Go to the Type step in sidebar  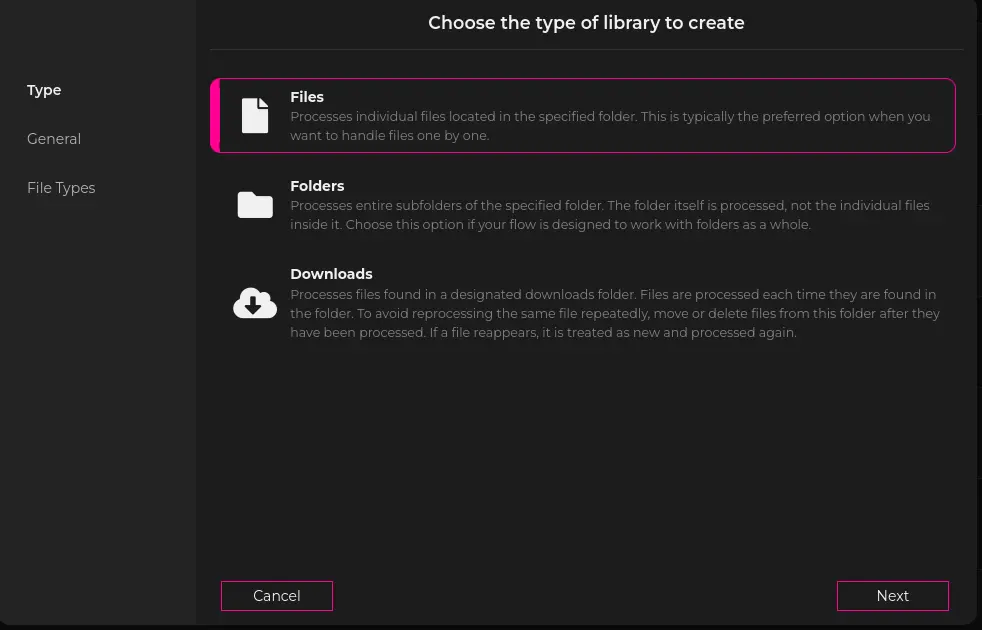[44, 90]
